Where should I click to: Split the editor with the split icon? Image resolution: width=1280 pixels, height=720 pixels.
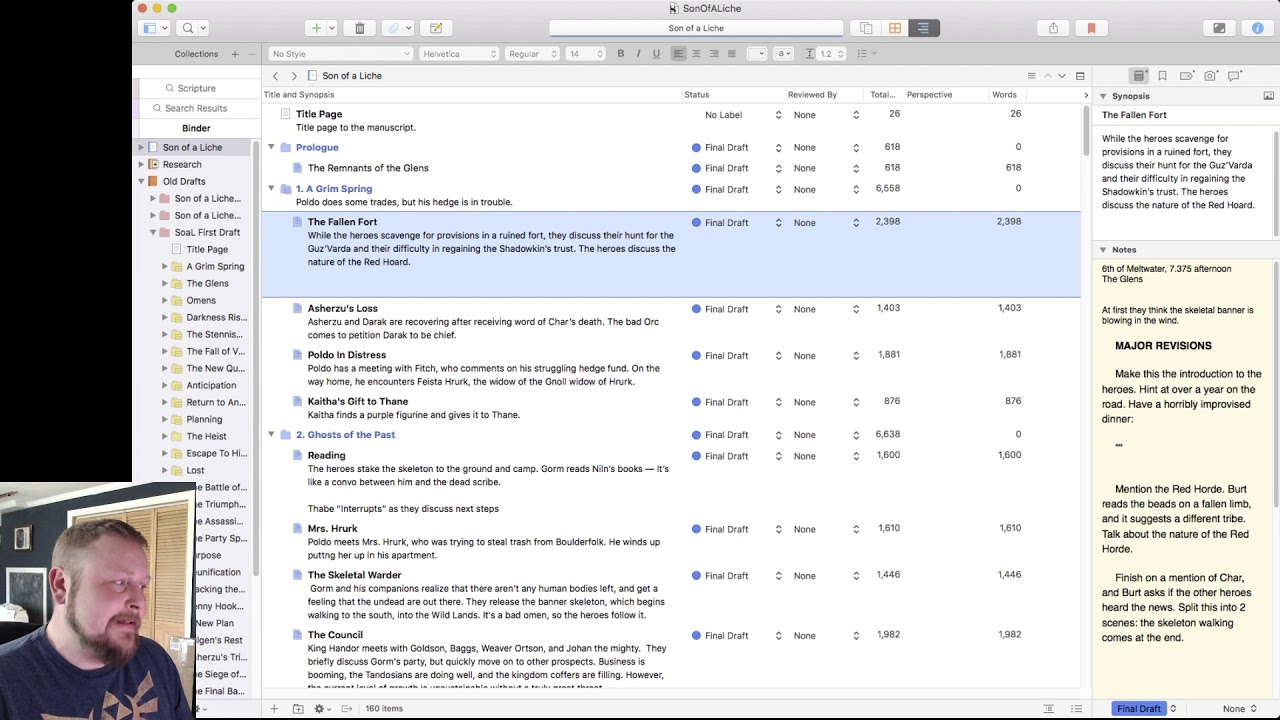click(x=1080, y=76)
